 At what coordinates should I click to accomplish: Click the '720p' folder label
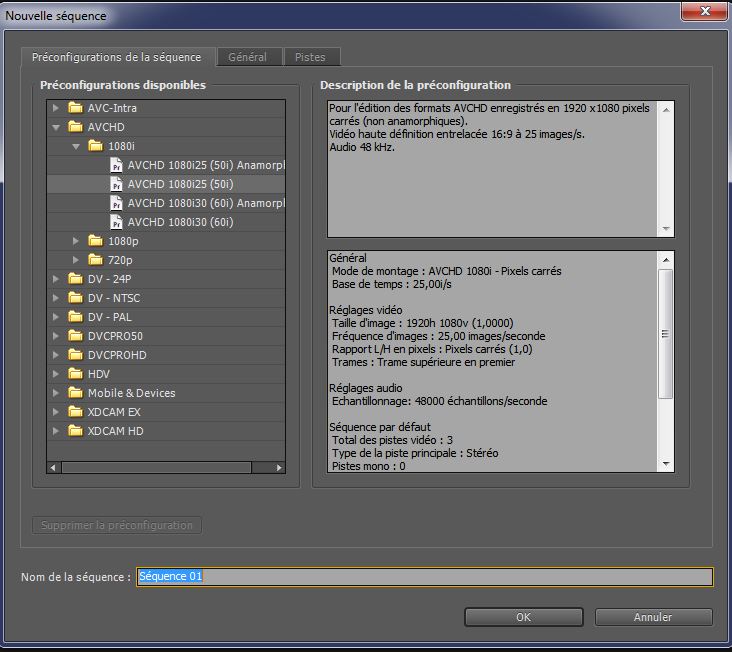coord(120,260)
